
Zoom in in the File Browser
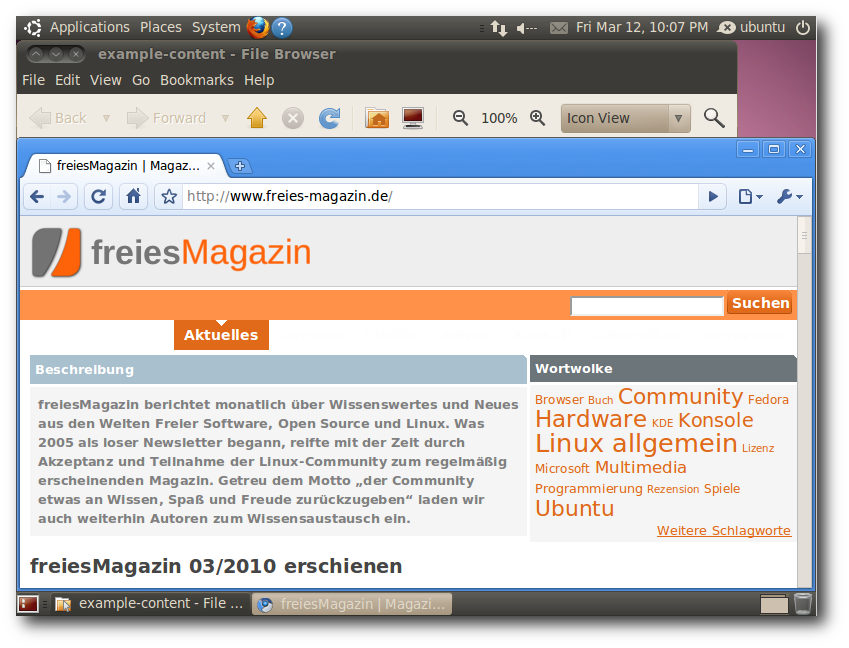coord(537,117)
